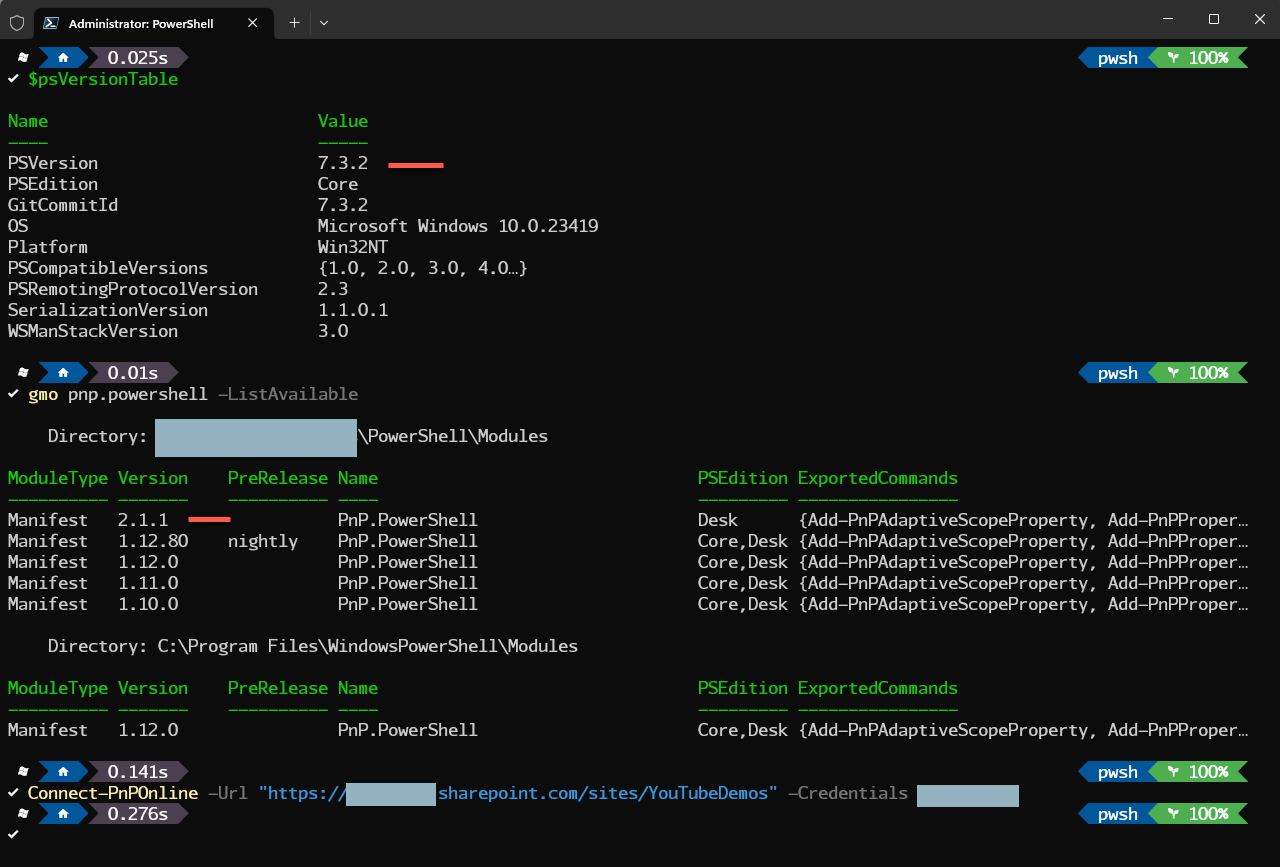1280x867 pixels.
Task: Select the 0.025s execution time segment
Action: coord(138,57)
